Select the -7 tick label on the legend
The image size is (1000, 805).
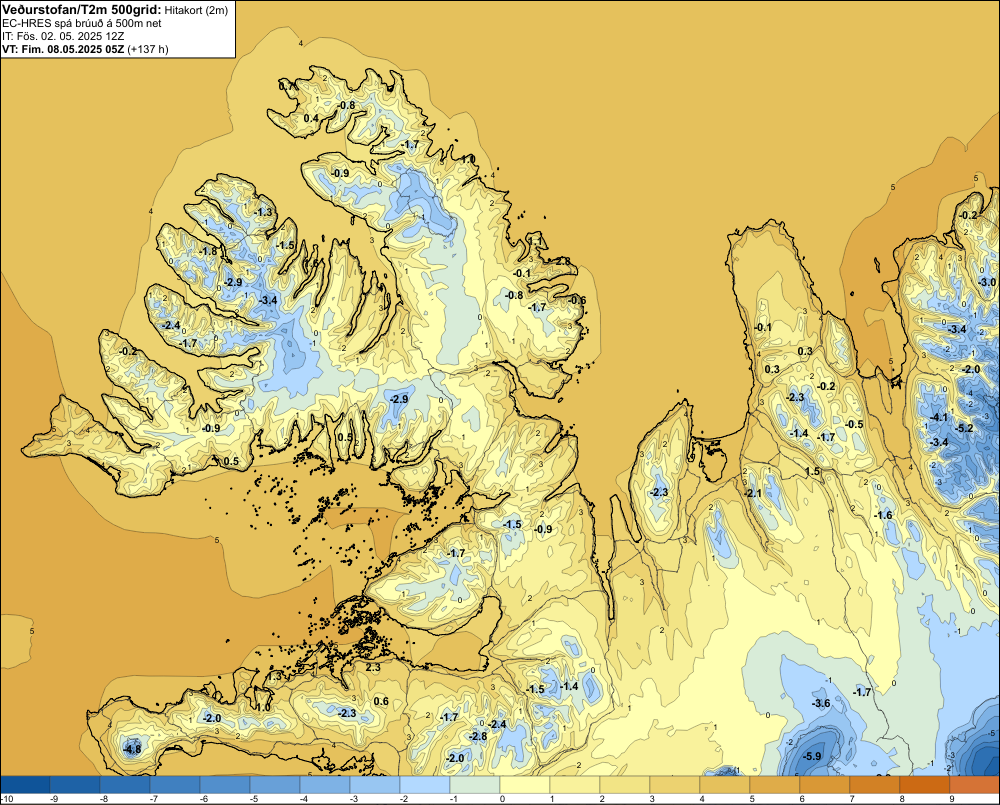pyautogui.click(x=154, y=799)
